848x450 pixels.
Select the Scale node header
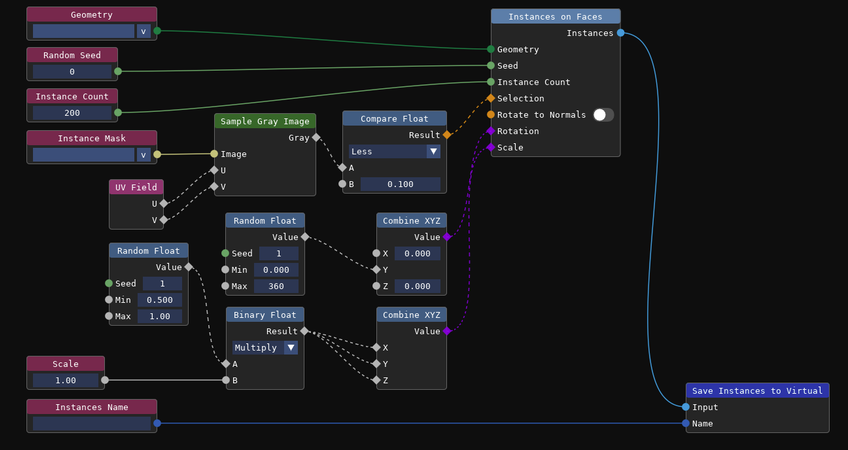[x=65, y=364]
